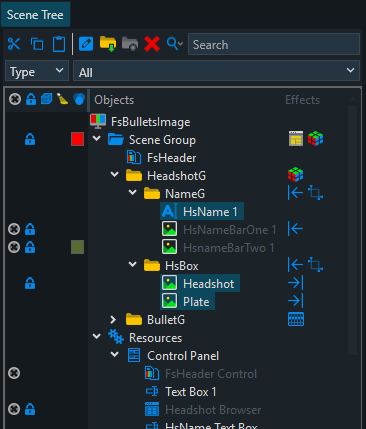
Task: Click into the Search field
Action: [274, 44]
